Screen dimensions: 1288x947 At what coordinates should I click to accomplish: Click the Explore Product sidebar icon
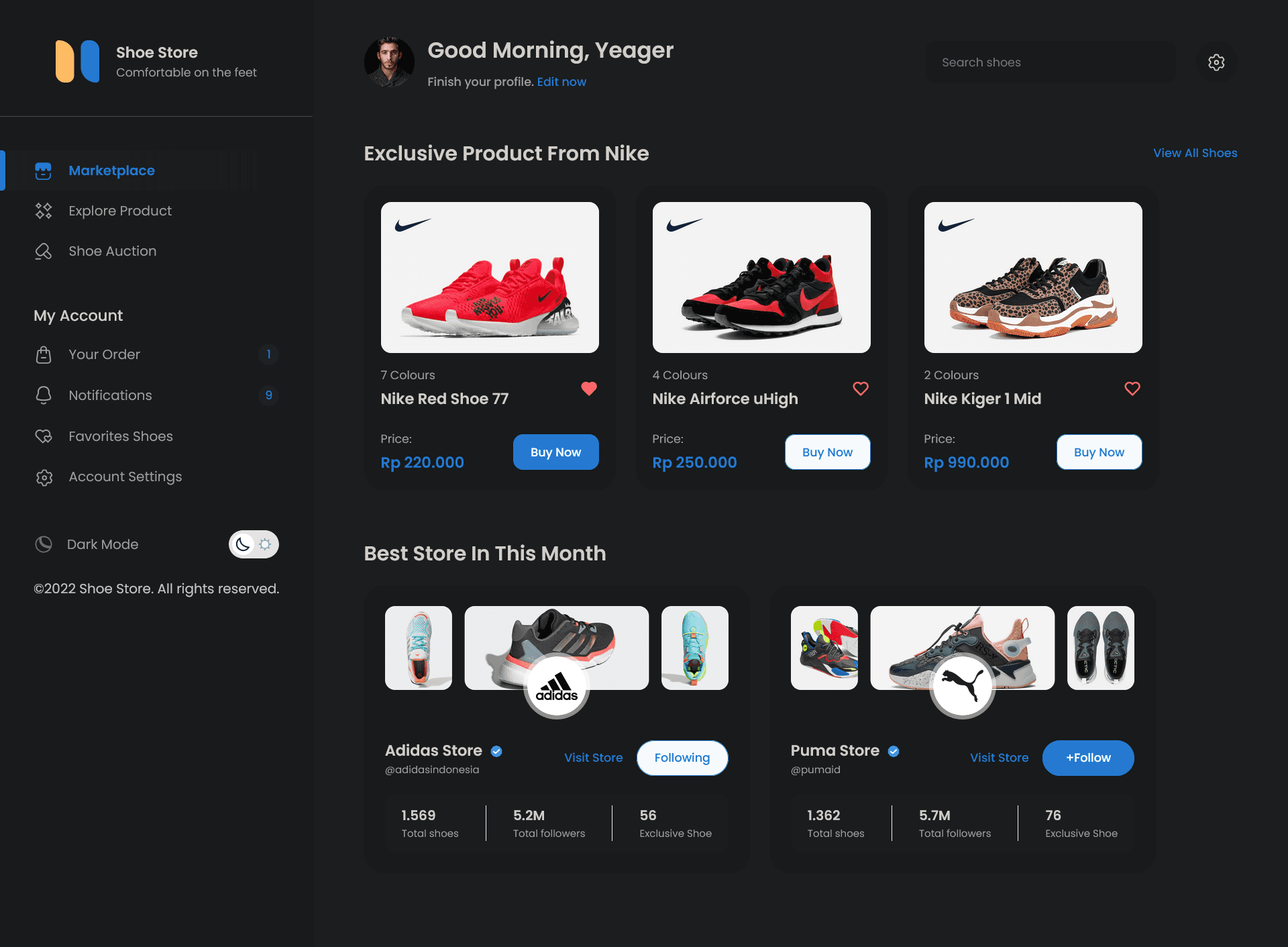coord(44,211)
